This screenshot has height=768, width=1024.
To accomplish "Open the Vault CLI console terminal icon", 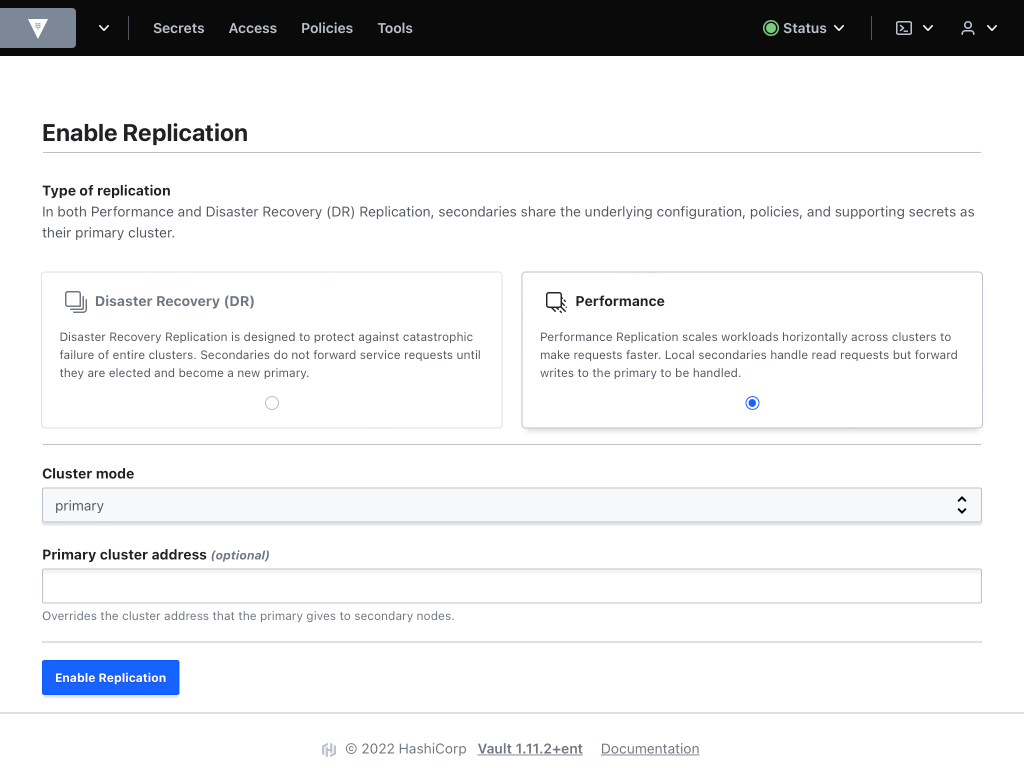I will coord(905,28).
